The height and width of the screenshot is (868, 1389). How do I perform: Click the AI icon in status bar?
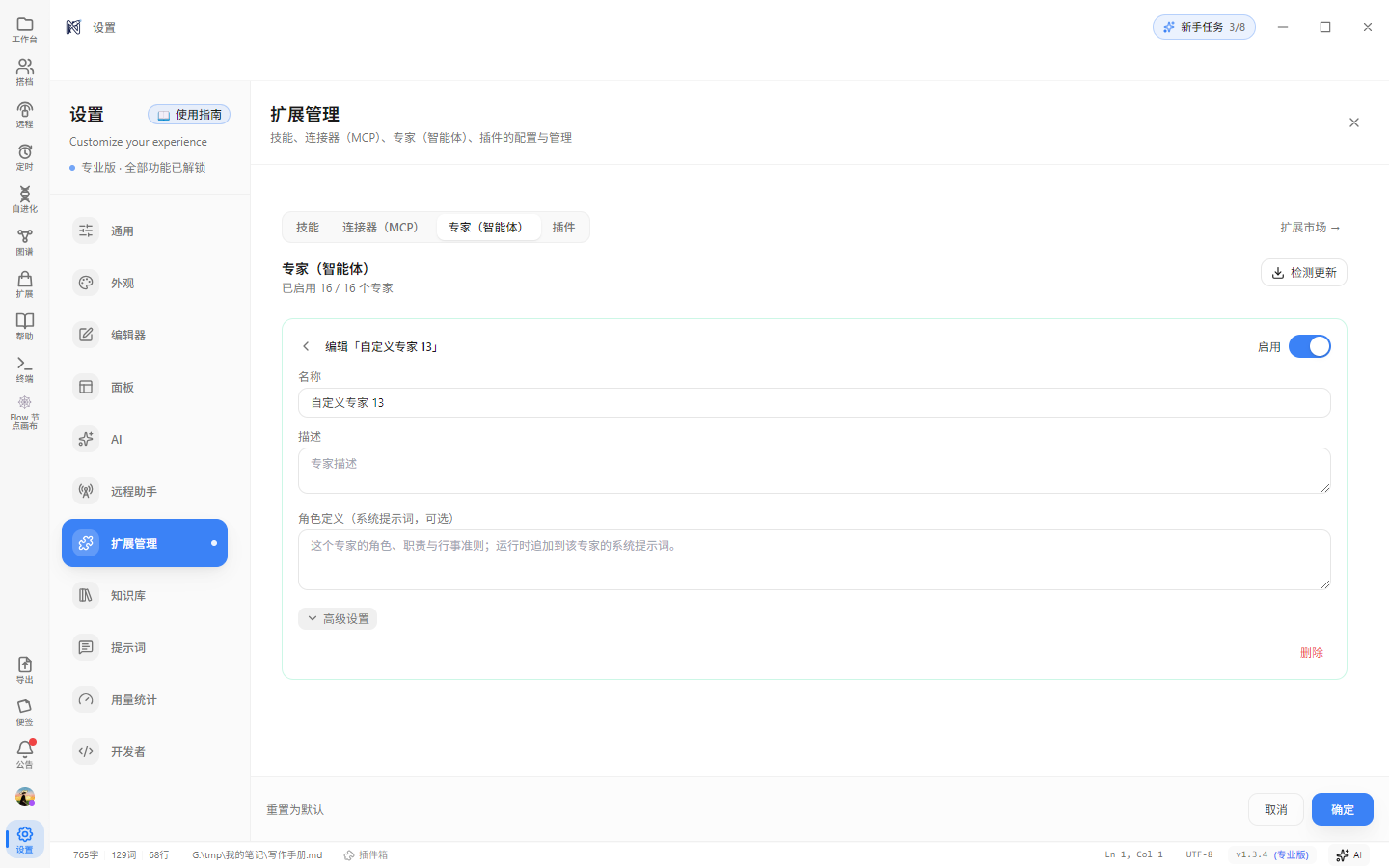coord(1349,854)
